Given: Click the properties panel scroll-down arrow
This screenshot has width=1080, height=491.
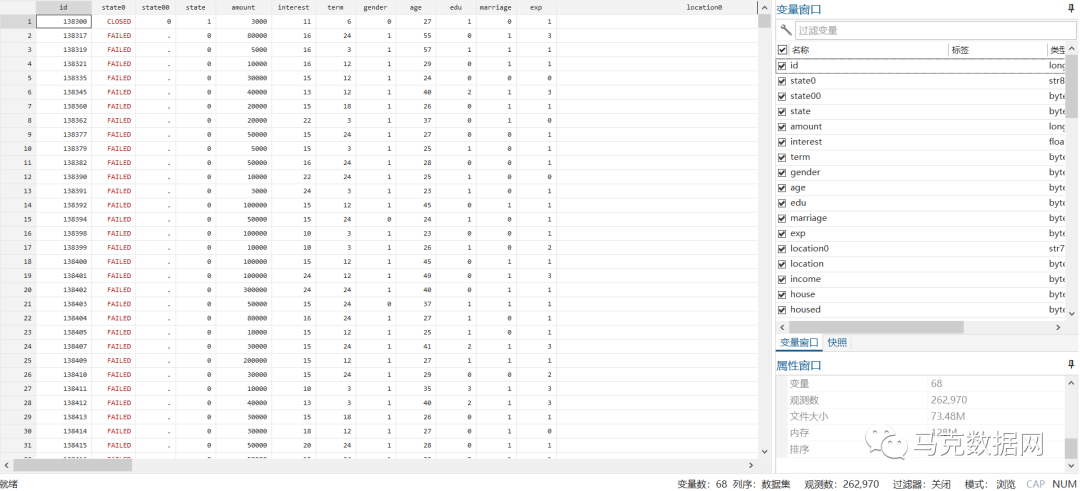Looking at the screenshot, I should point(1072,464).
